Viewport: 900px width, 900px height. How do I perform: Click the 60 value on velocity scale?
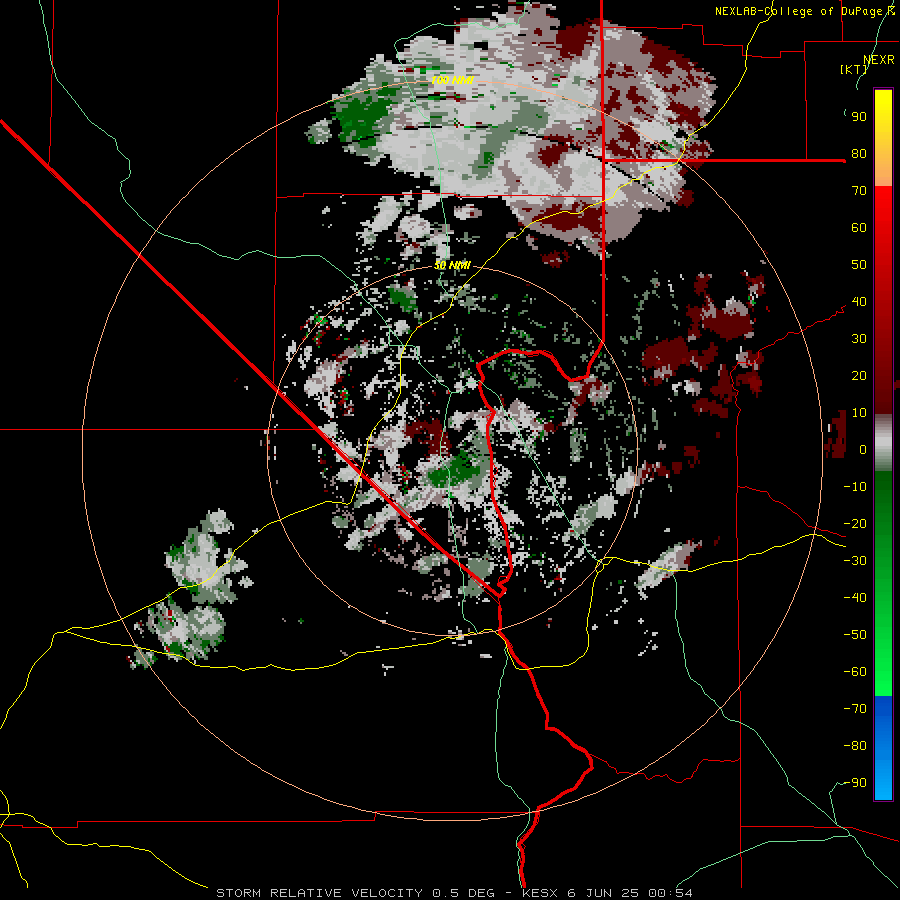pos(859,228)
